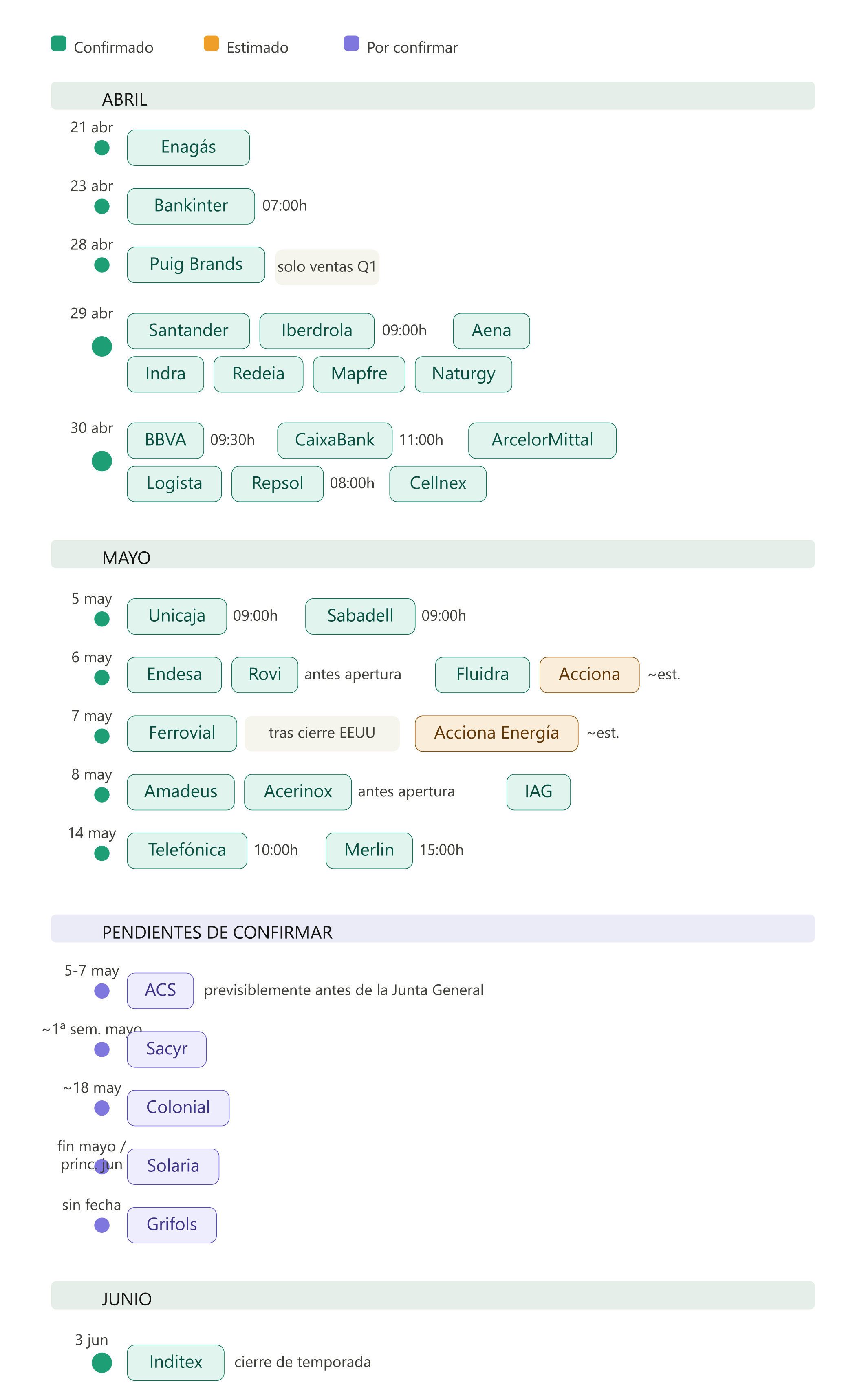
Task: Select the Telefónica chip
Action: click(x=187, y=851)
